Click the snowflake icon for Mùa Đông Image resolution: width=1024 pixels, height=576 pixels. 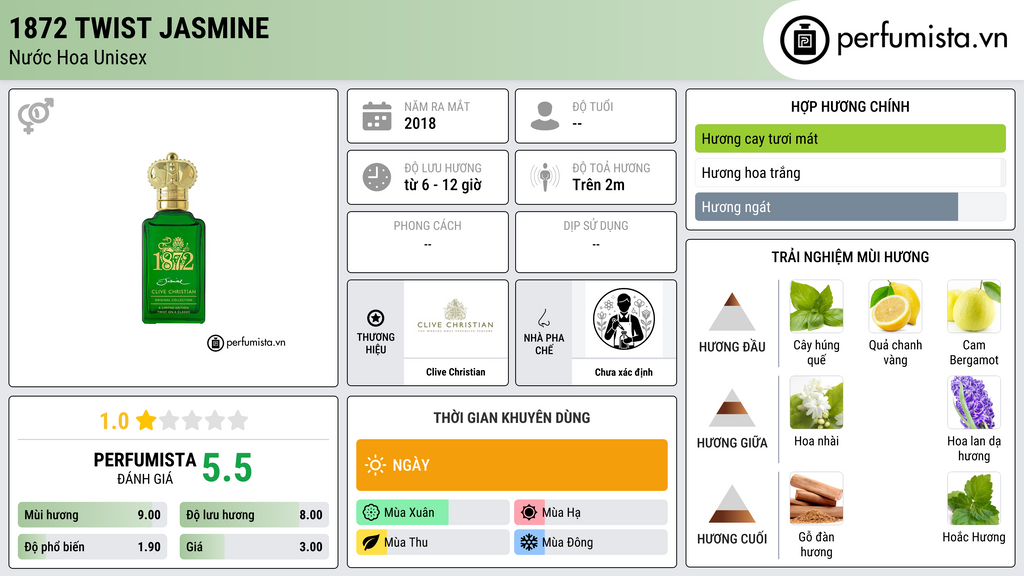click(529, 542)
